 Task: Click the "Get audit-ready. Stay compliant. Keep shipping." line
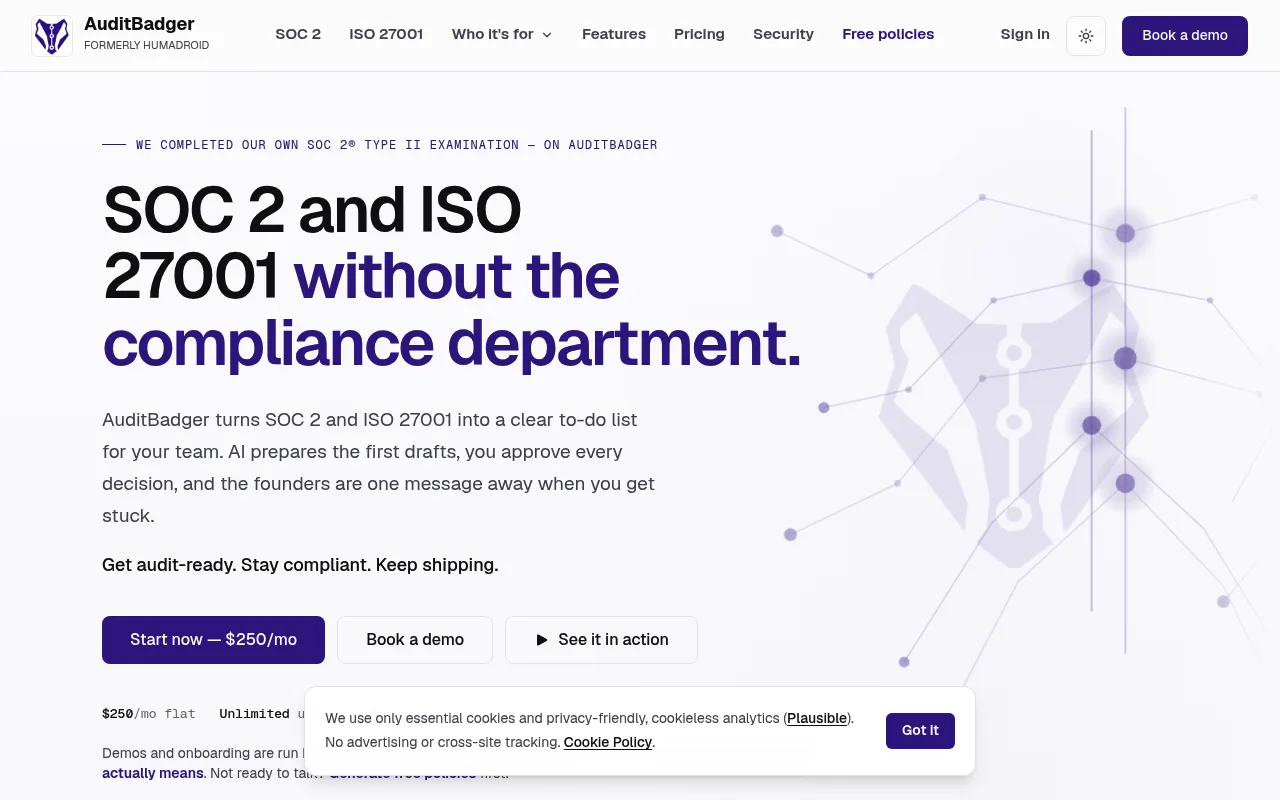tap(300, 565)
